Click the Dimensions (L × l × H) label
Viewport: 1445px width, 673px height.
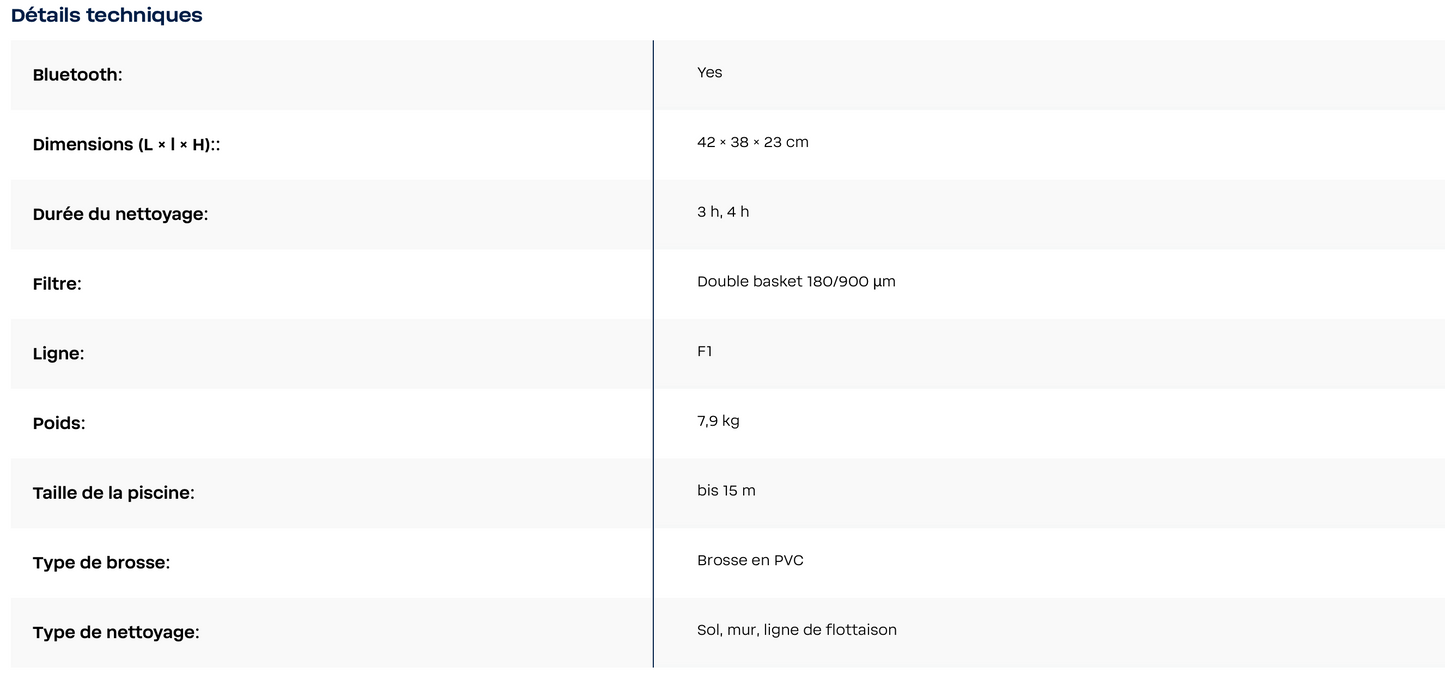(126, 145)
